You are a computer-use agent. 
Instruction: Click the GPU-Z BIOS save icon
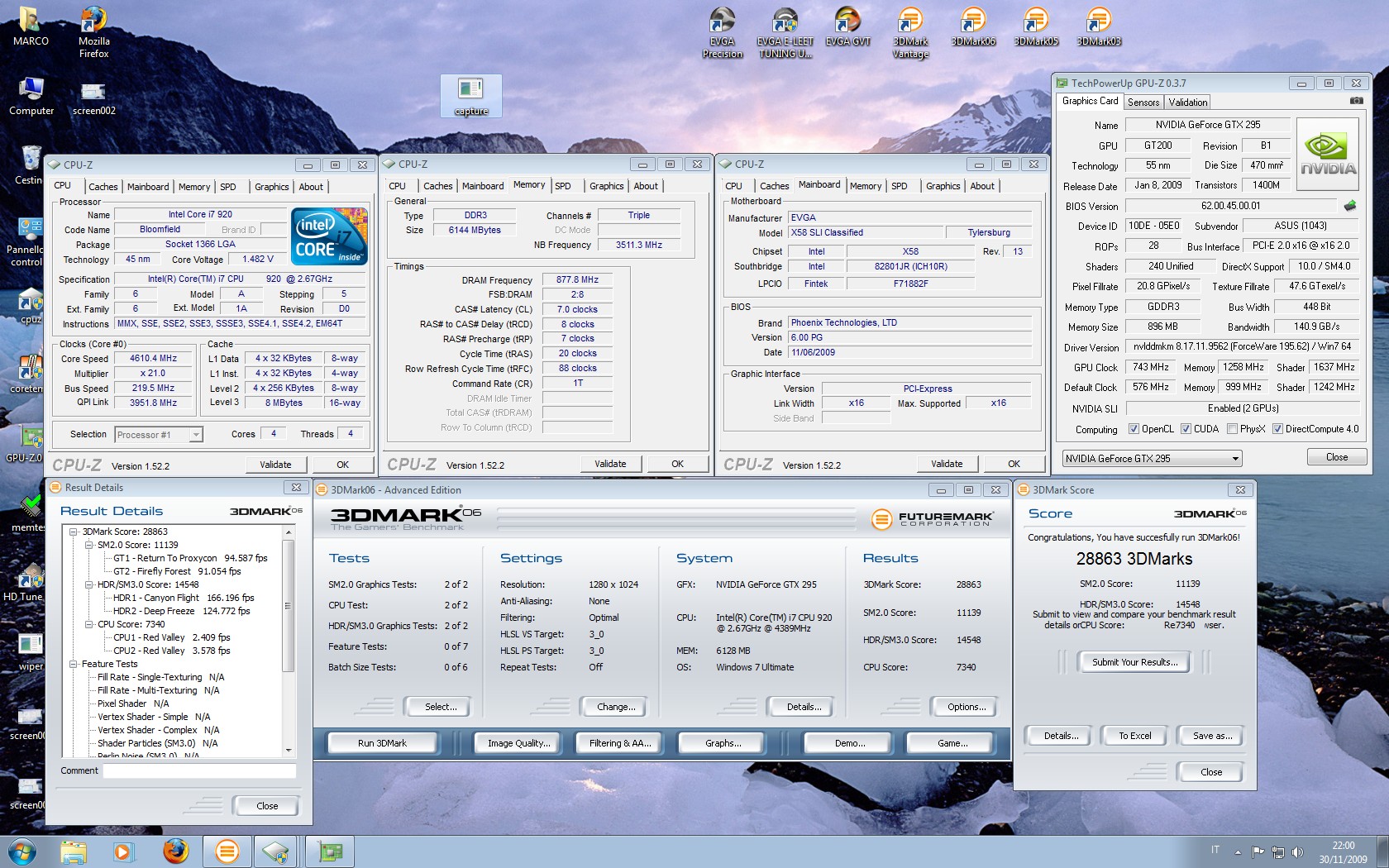coord(1350,205)
